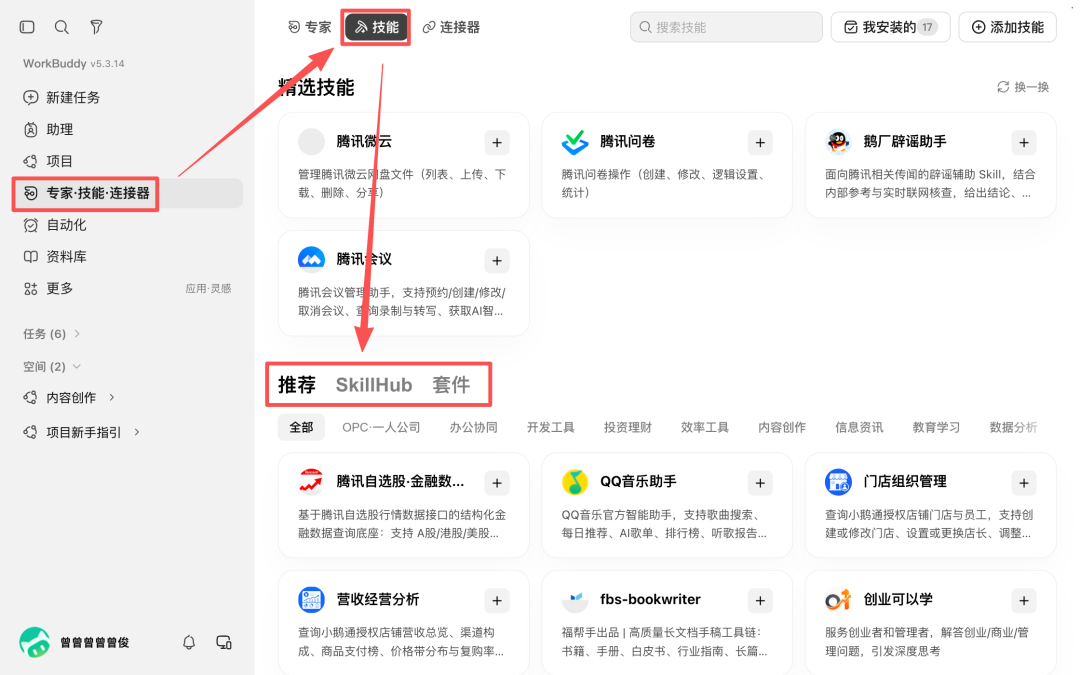The width and height of the screenshot is (1080, 675).
Task: Add the 腾讯微云 skill with plus
Action: pos(497,143)
